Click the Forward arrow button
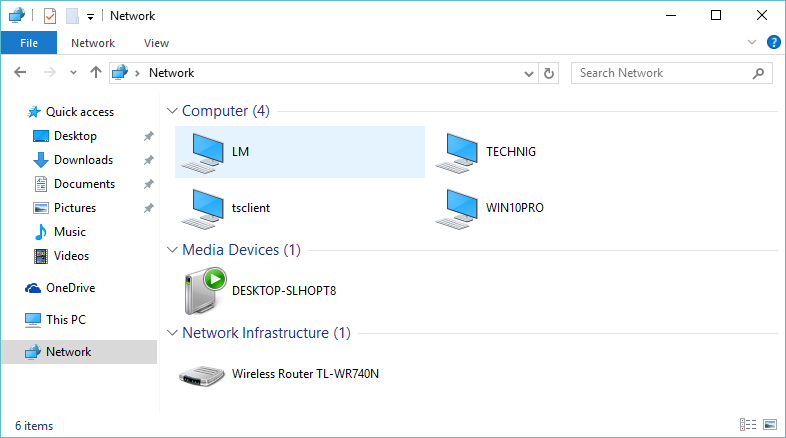 tap(49, 73)
